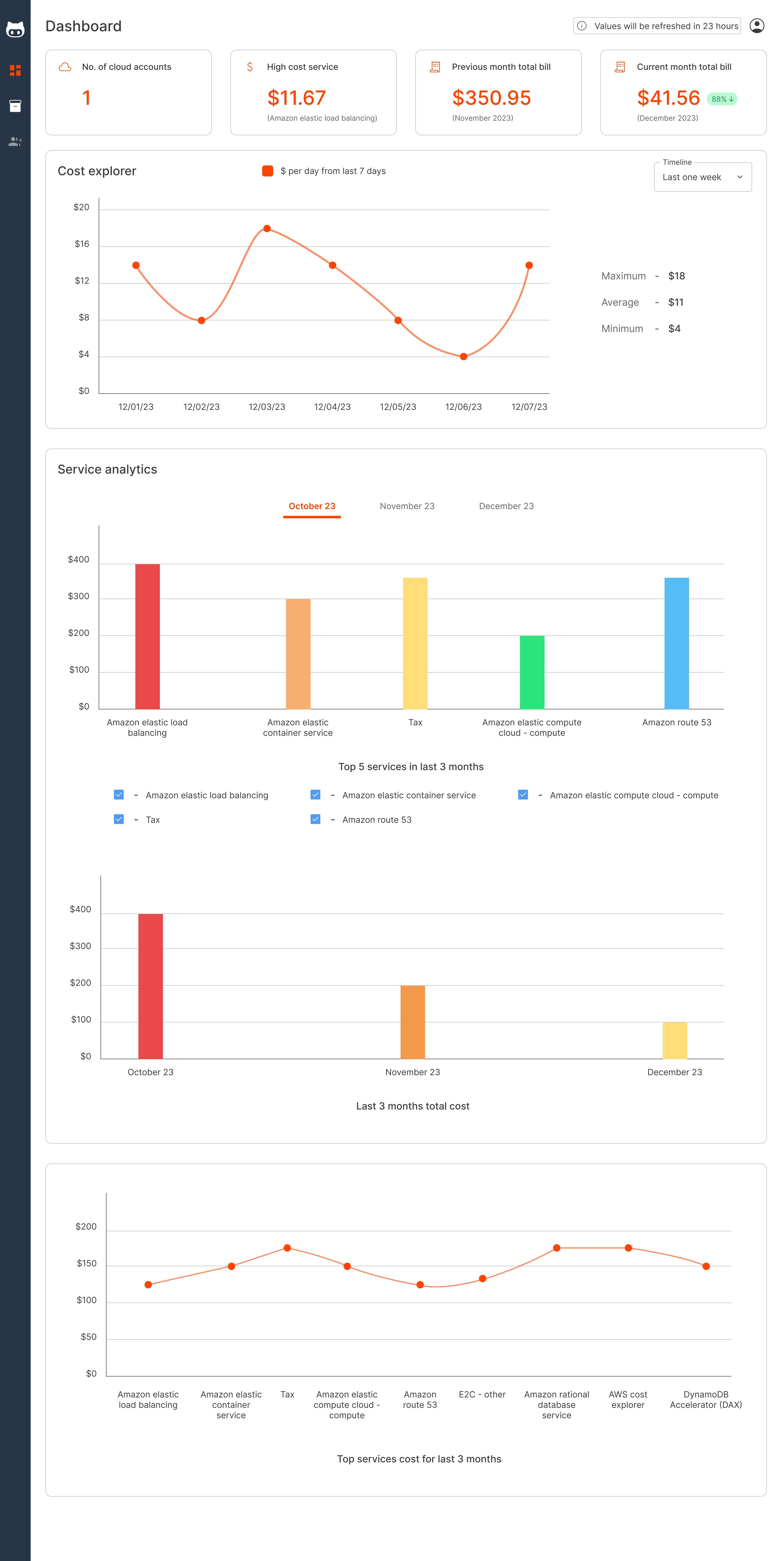Click the 12/01/23 data point on cost chart
Viewport: 784px width, 1561px height.
[x=136, y=265]
